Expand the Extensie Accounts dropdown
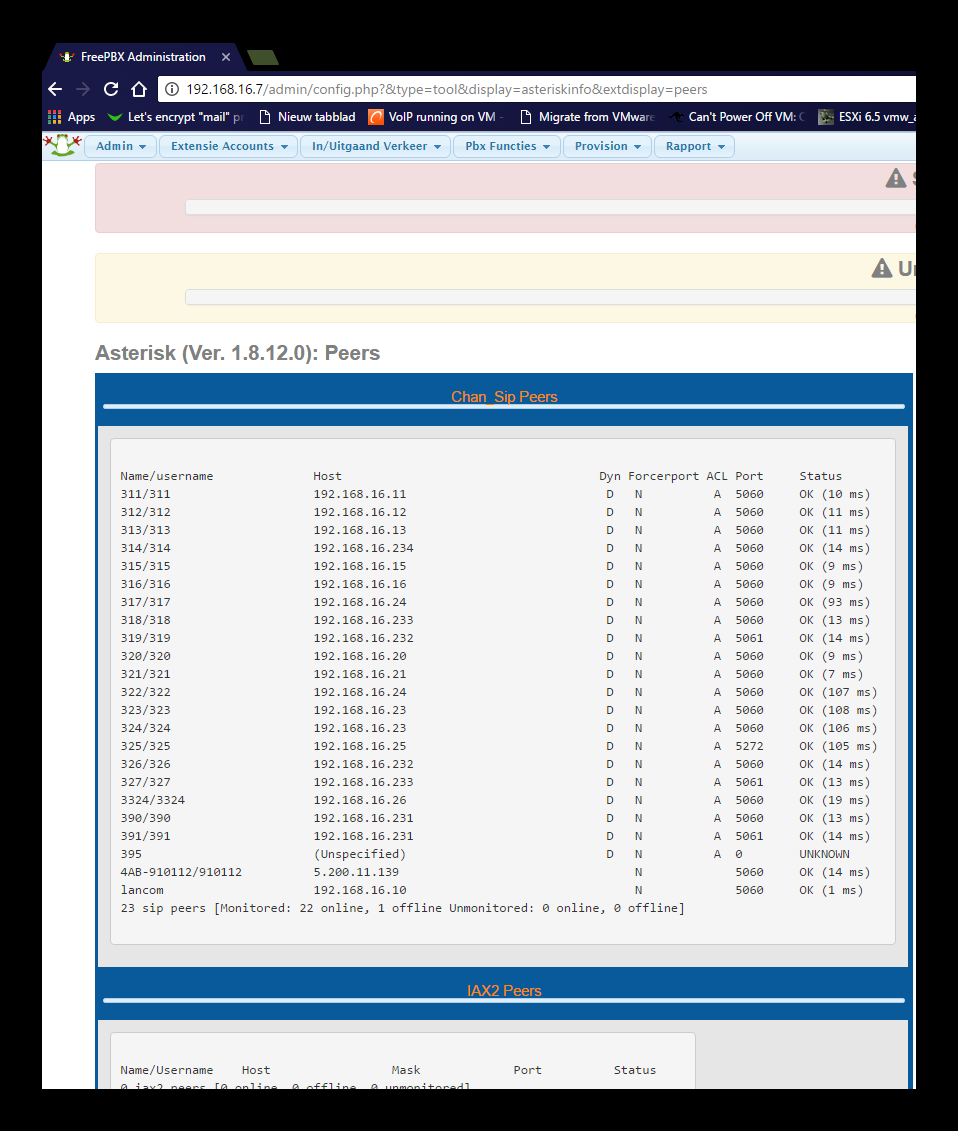The width and height of the screenshot is (958, 1131). click(229, 146)
